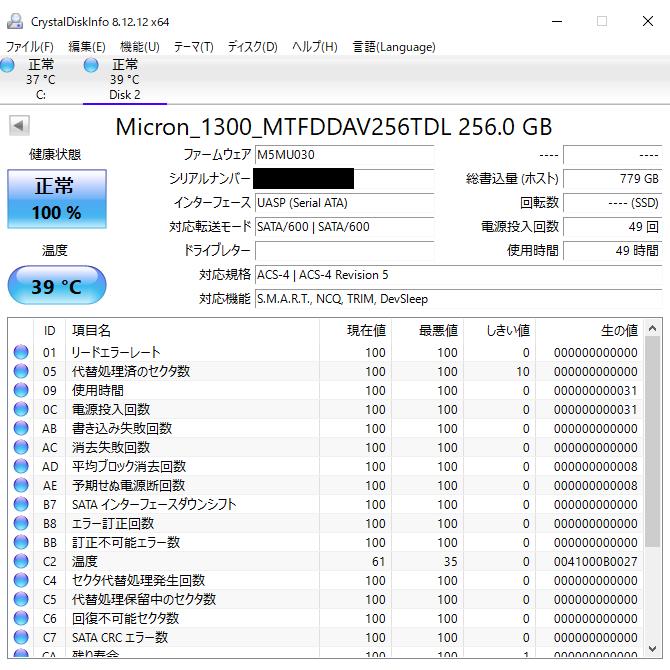This screenshot has width=670, height=670.
Task: Click the previous disk arrow button
Action: tap(19, 125)
